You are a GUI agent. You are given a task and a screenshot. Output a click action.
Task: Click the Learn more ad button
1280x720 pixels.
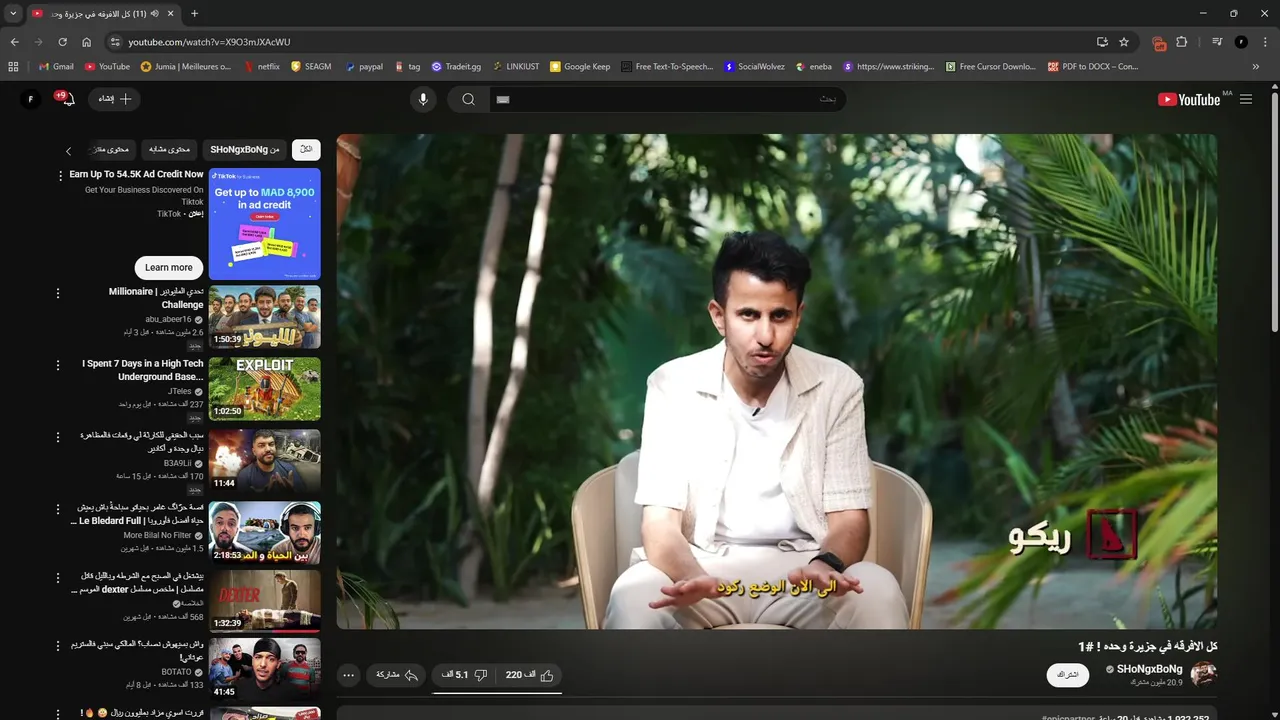click(x=168, y=267)
